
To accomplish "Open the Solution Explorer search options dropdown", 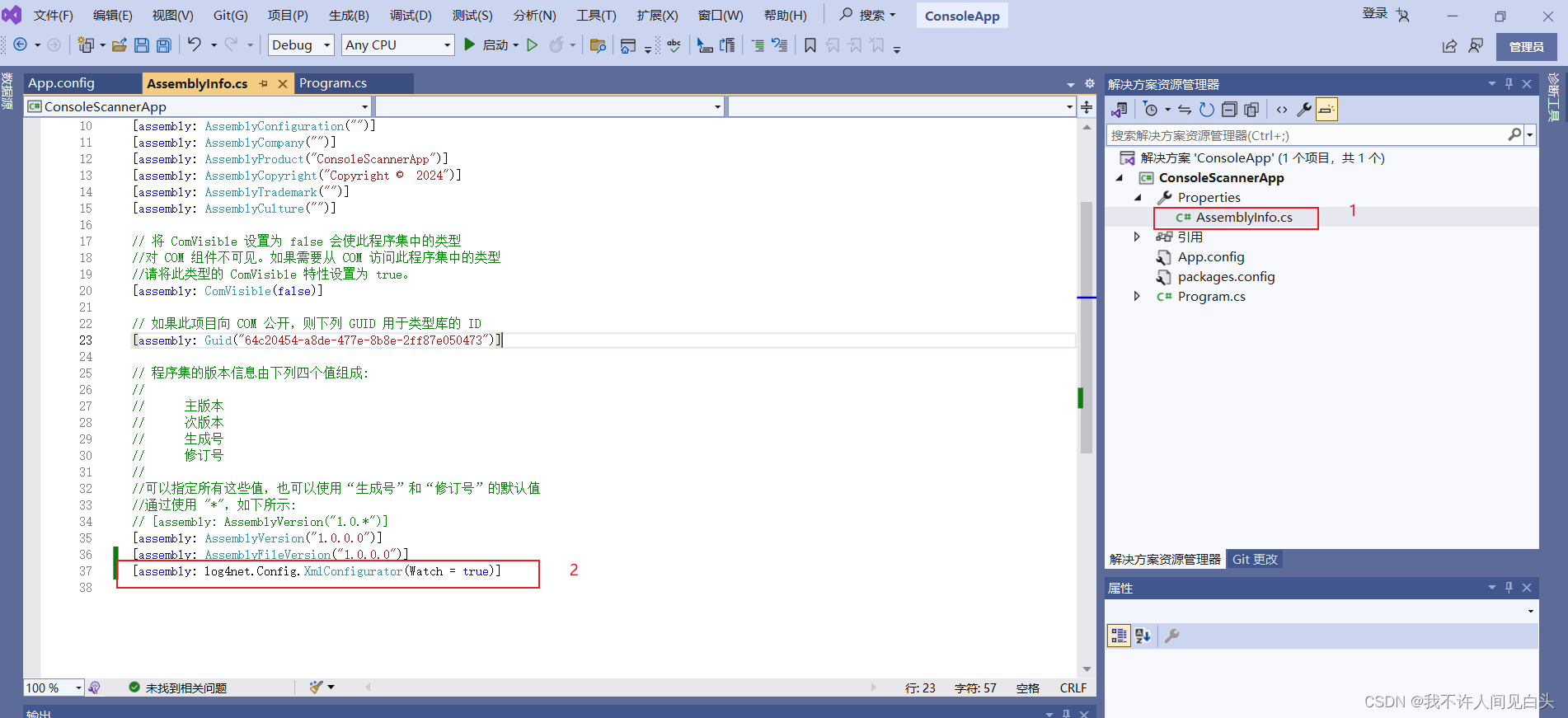I will click(1530, 134).
